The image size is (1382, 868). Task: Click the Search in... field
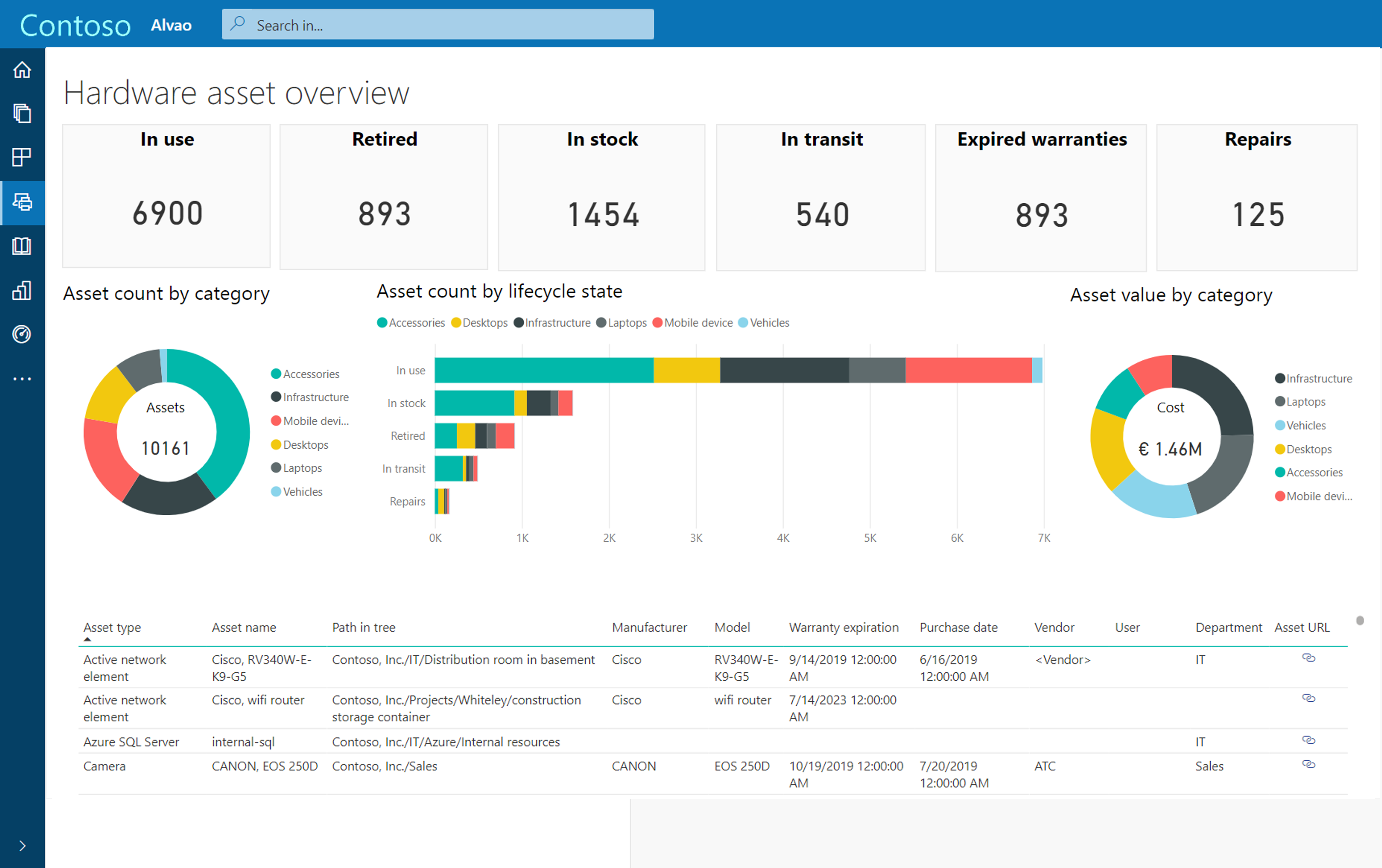438,24
